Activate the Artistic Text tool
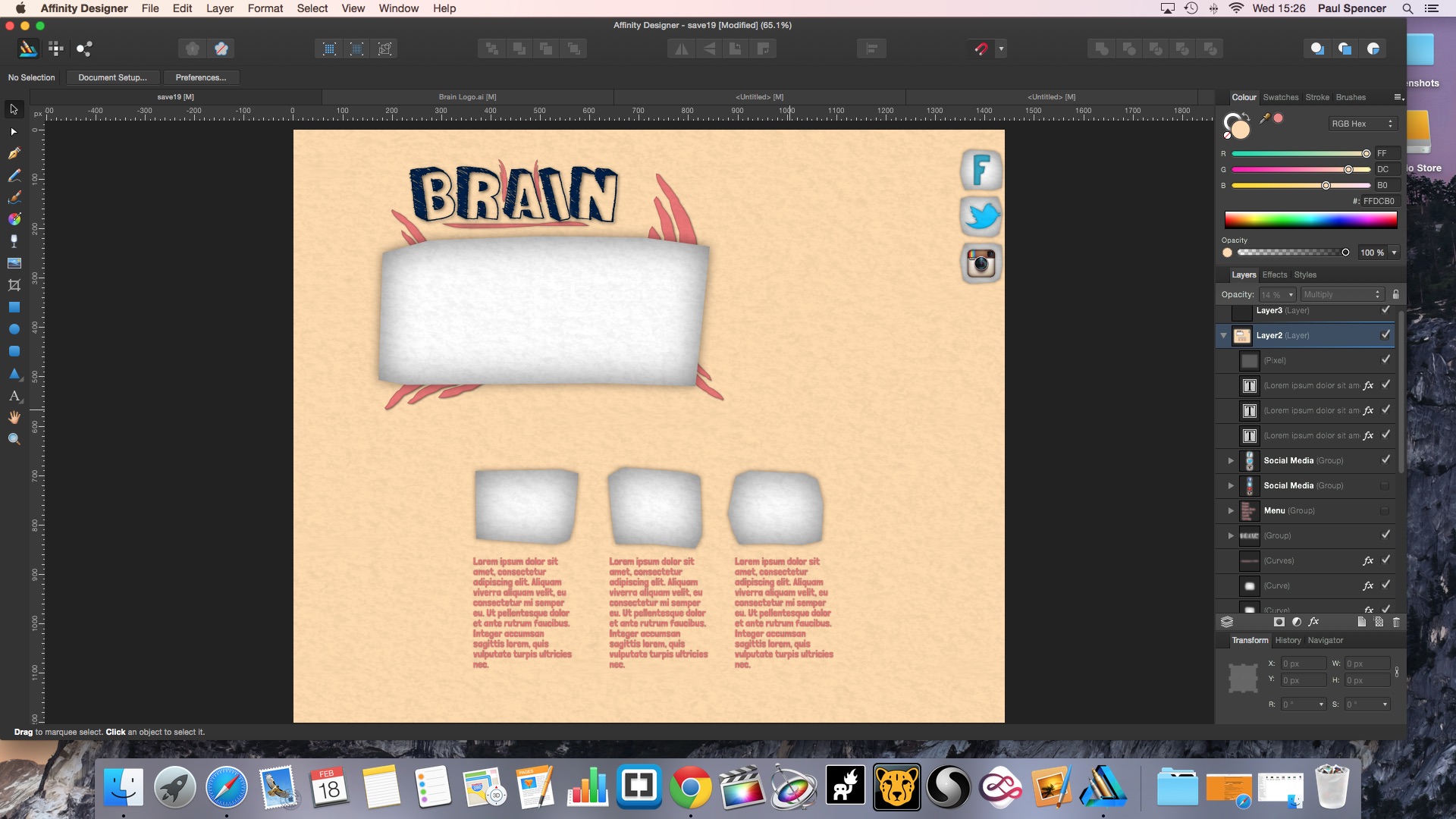 14,396
